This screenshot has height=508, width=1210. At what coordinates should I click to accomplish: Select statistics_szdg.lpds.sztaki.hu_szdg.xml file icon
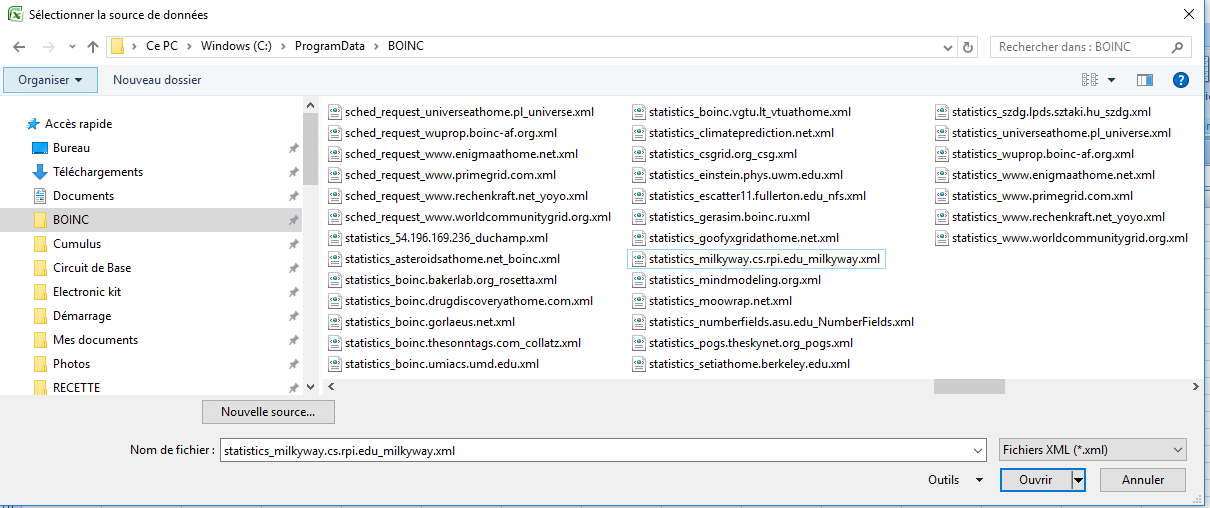(942, 112)
